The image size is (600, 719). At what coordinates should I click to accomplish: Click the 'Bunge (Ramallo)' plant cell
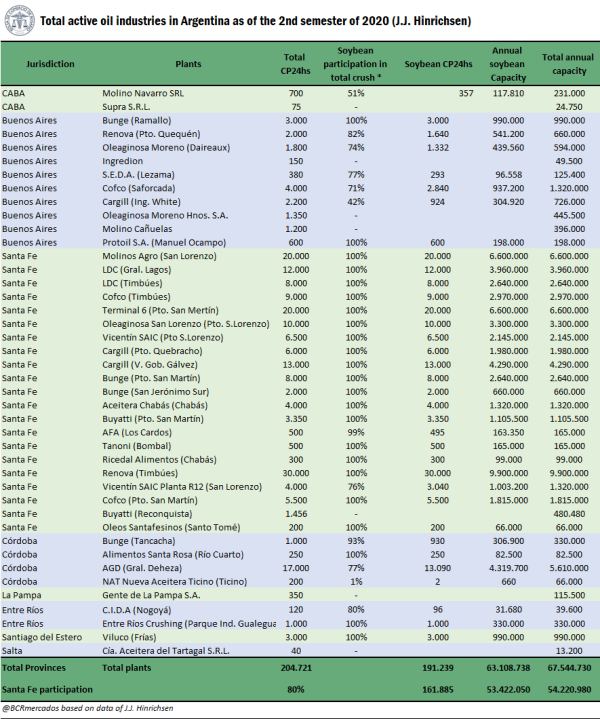point(137,120)
